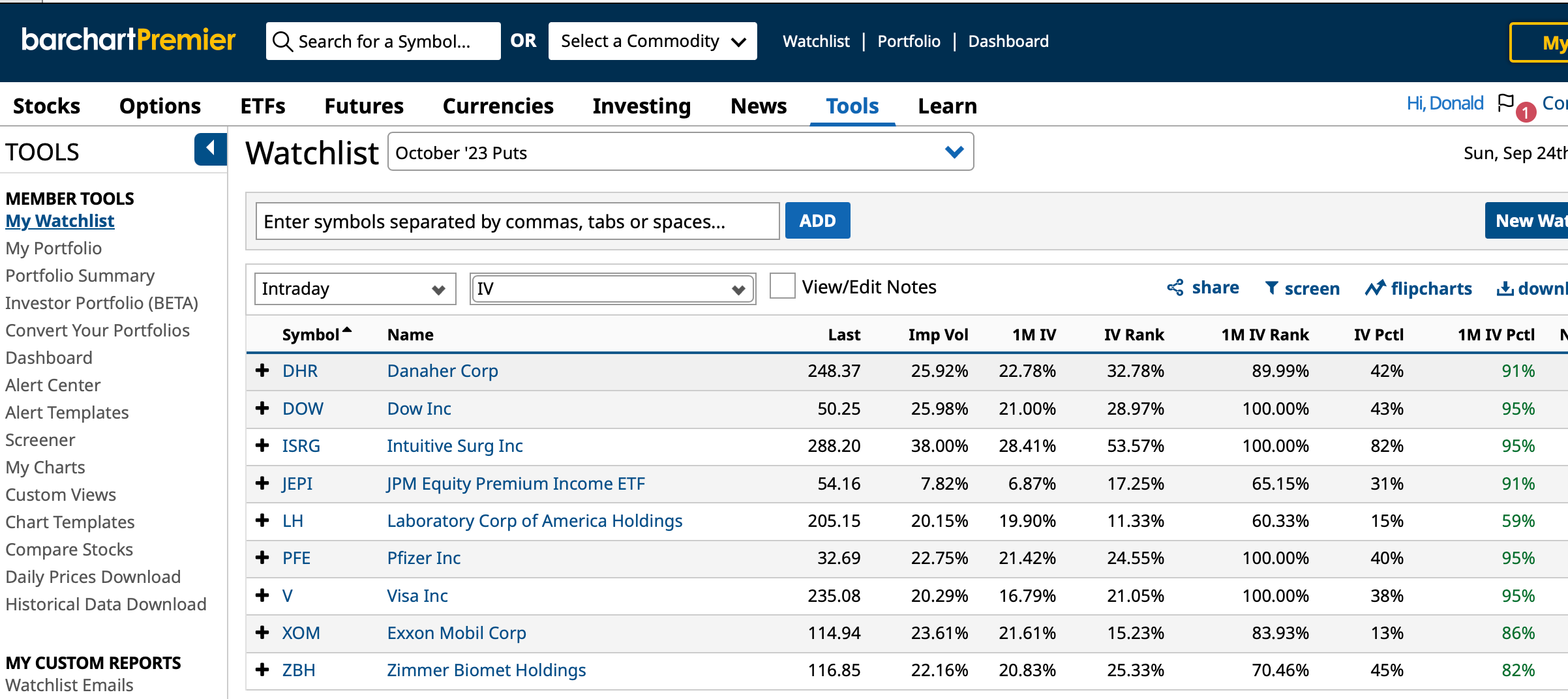Expand the JEPI row plus icon

262,483
